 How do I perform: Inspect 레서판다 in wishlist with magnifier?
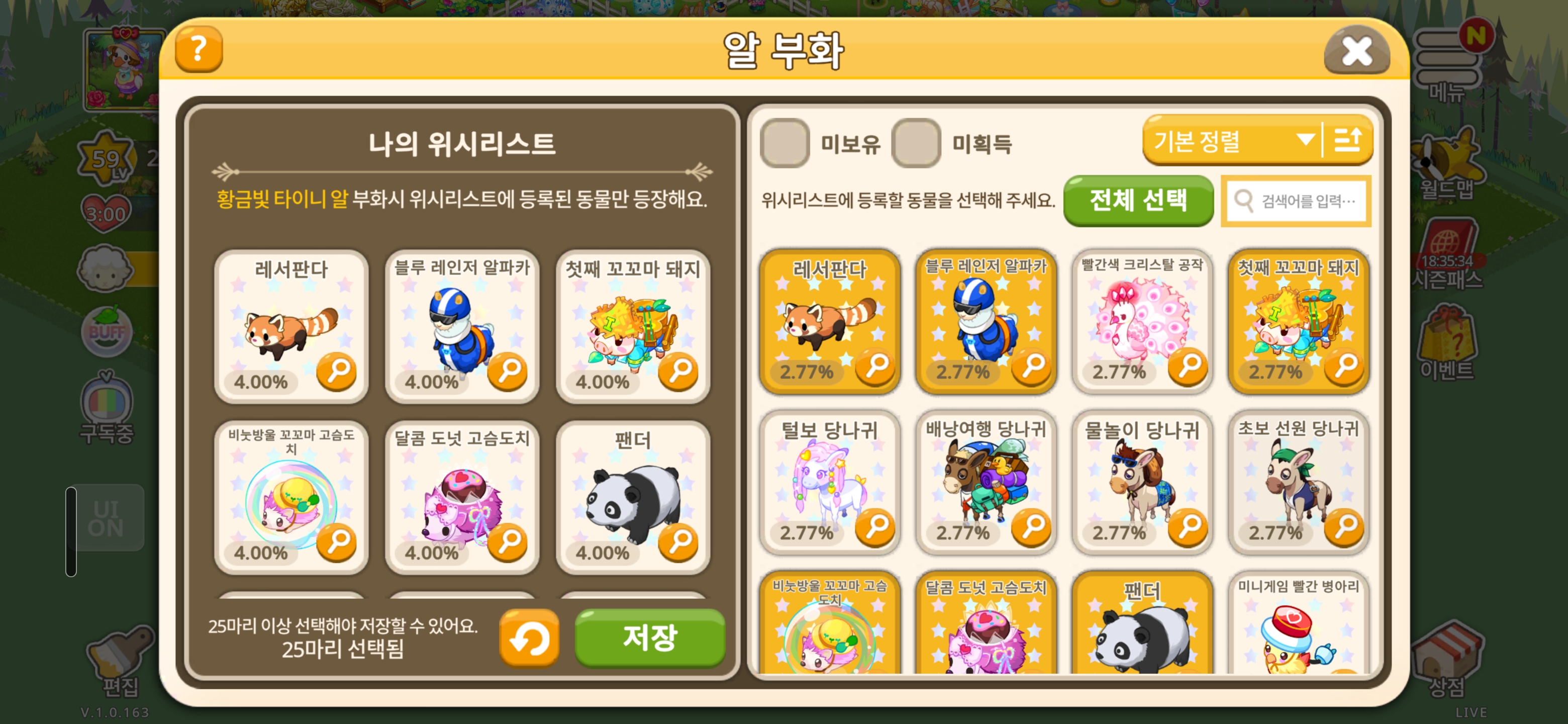coord(336,370)
